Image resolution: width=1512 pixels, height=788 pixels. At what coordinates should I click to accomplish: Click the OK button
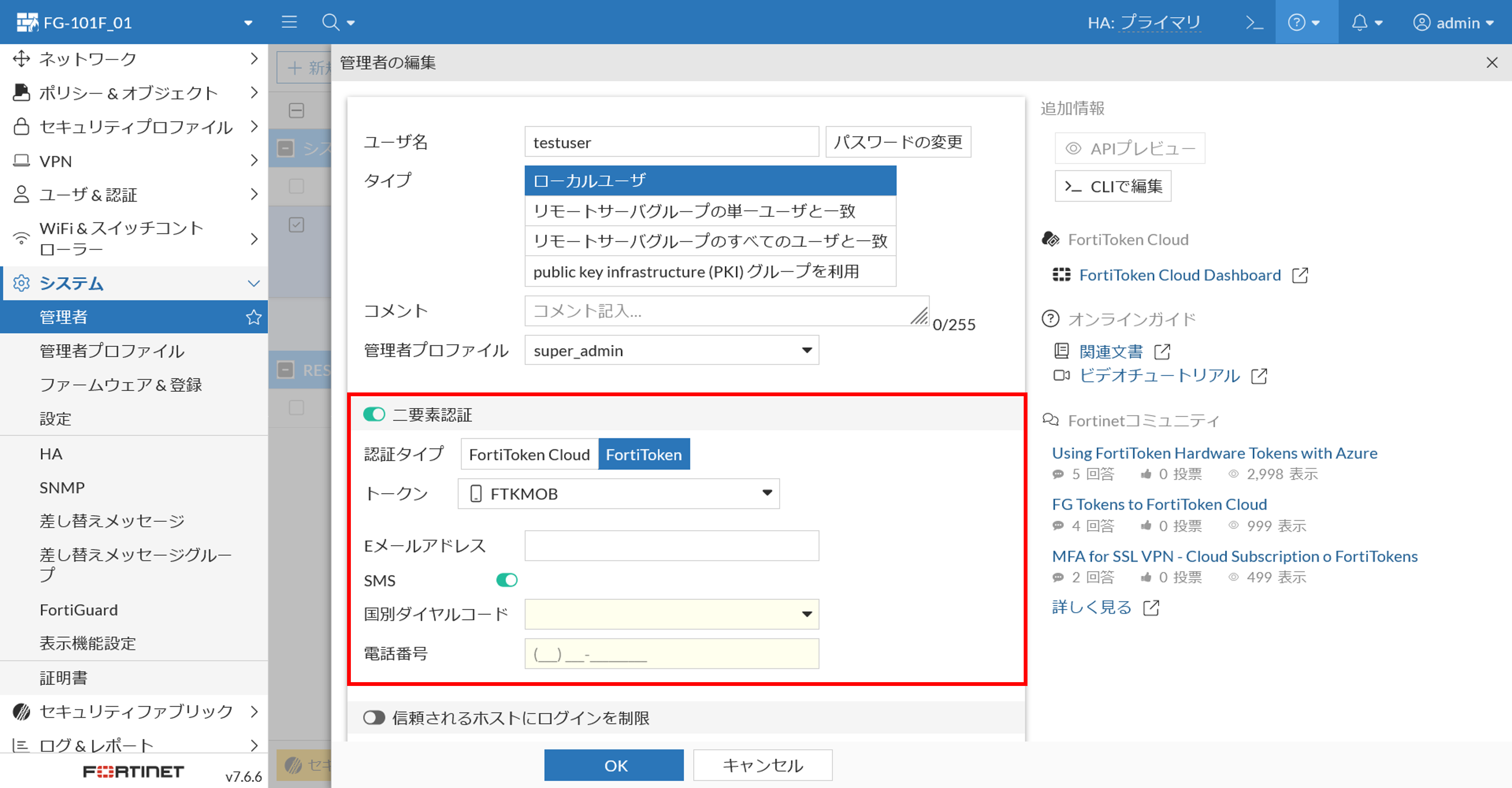pos(613,765)
